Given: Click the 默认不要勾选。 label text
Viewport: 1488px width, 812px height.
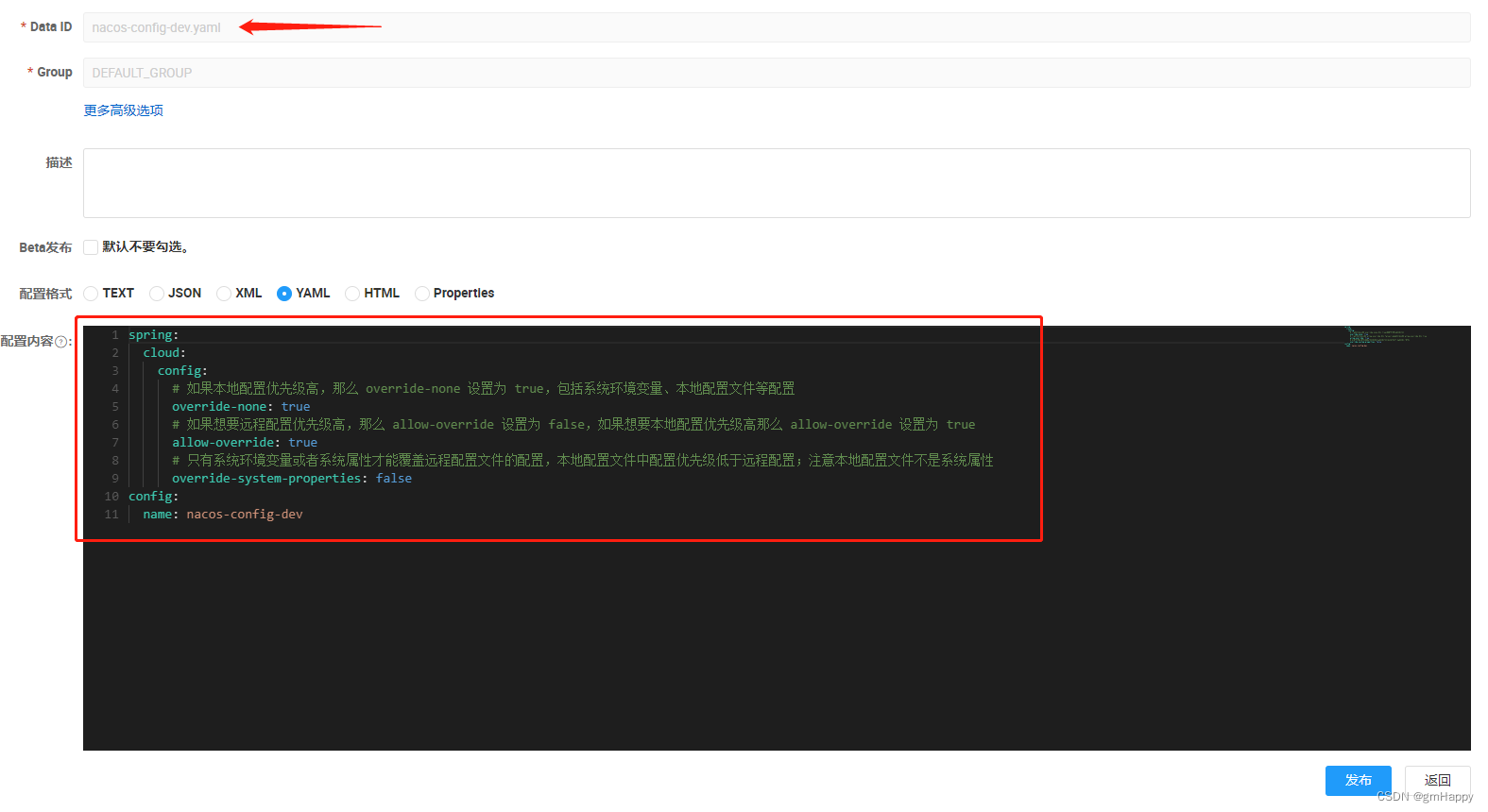Looking at the screenshot, I should [145, 247].
